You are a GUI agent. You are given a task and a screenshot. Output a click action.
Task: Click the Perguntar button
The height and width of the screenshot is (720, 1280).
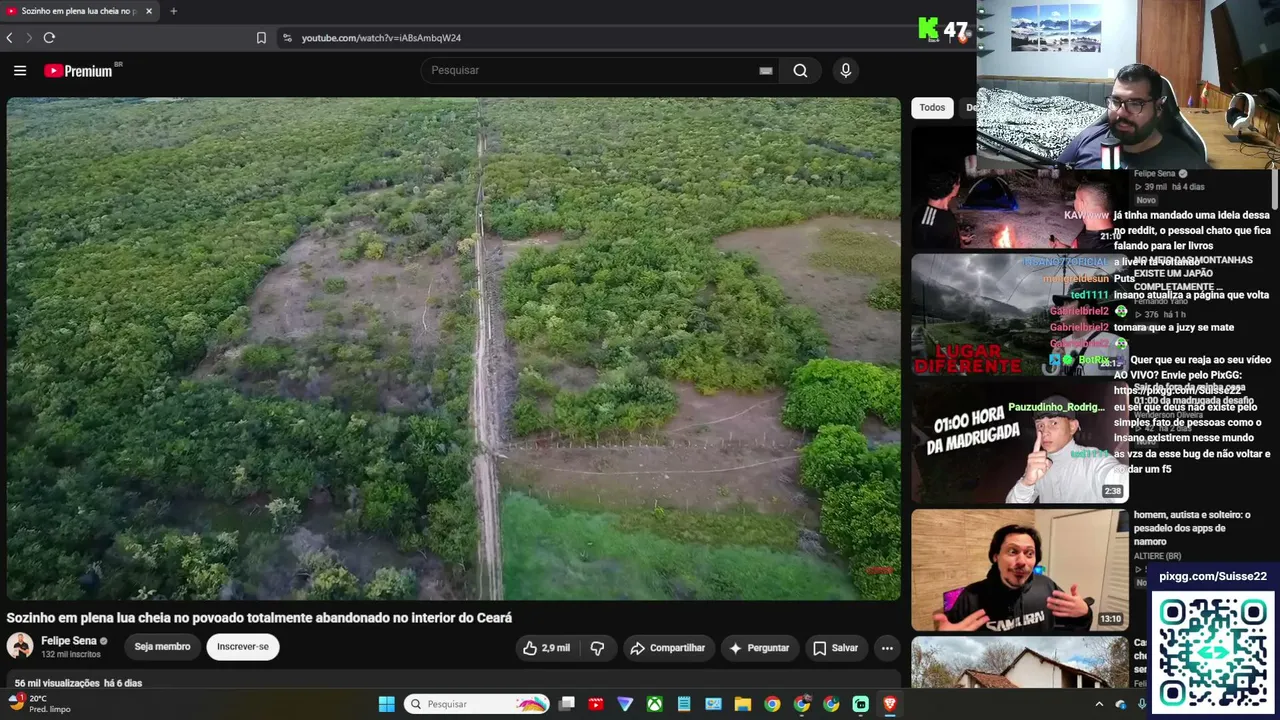(x=759, y=648)
